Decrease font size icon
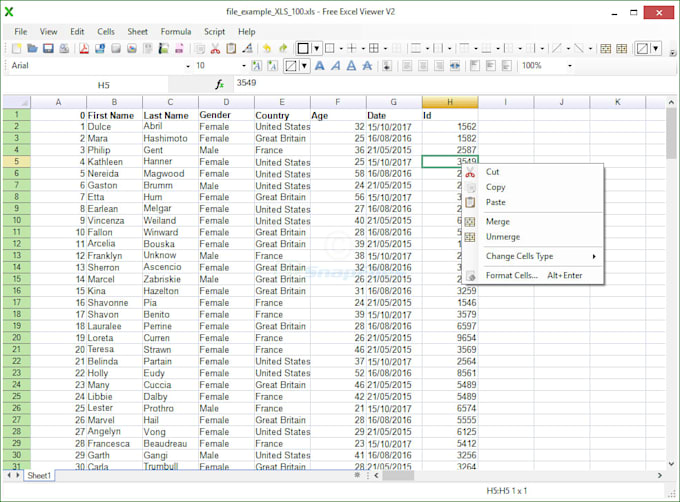 point(272,66)
